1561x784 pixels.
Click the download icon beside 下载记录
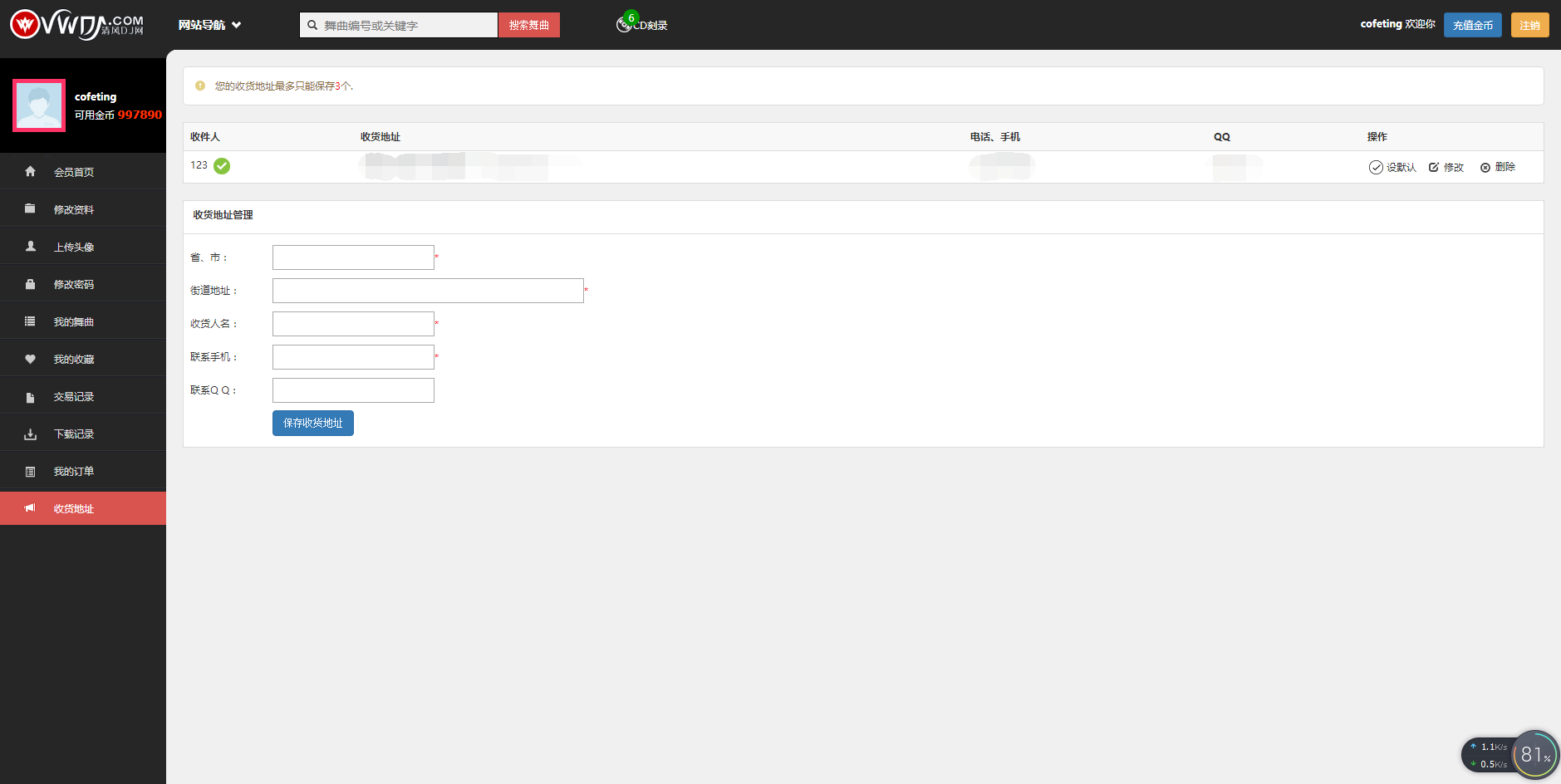click(30, 434)
